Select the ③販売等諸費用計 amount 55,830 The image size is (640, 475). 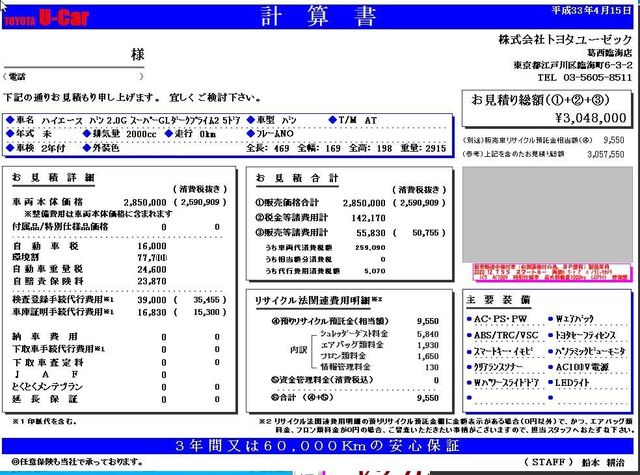(x=371, y=233)
